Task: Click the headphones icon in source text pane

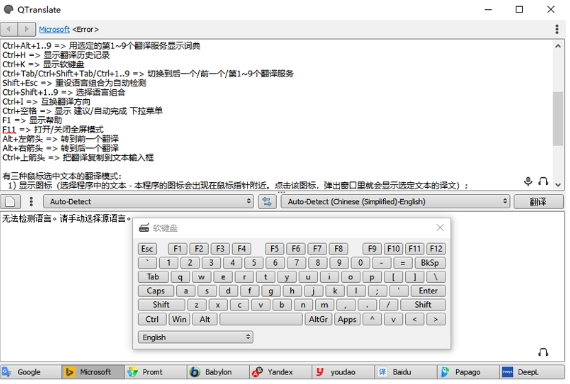Action: tap(543, 181)
